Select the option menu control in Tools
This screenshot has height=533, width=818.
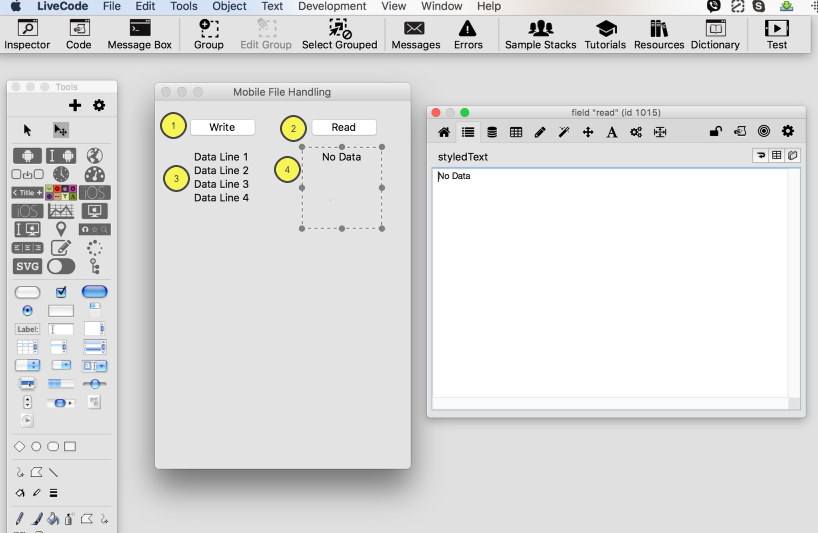tap(28, 365)
